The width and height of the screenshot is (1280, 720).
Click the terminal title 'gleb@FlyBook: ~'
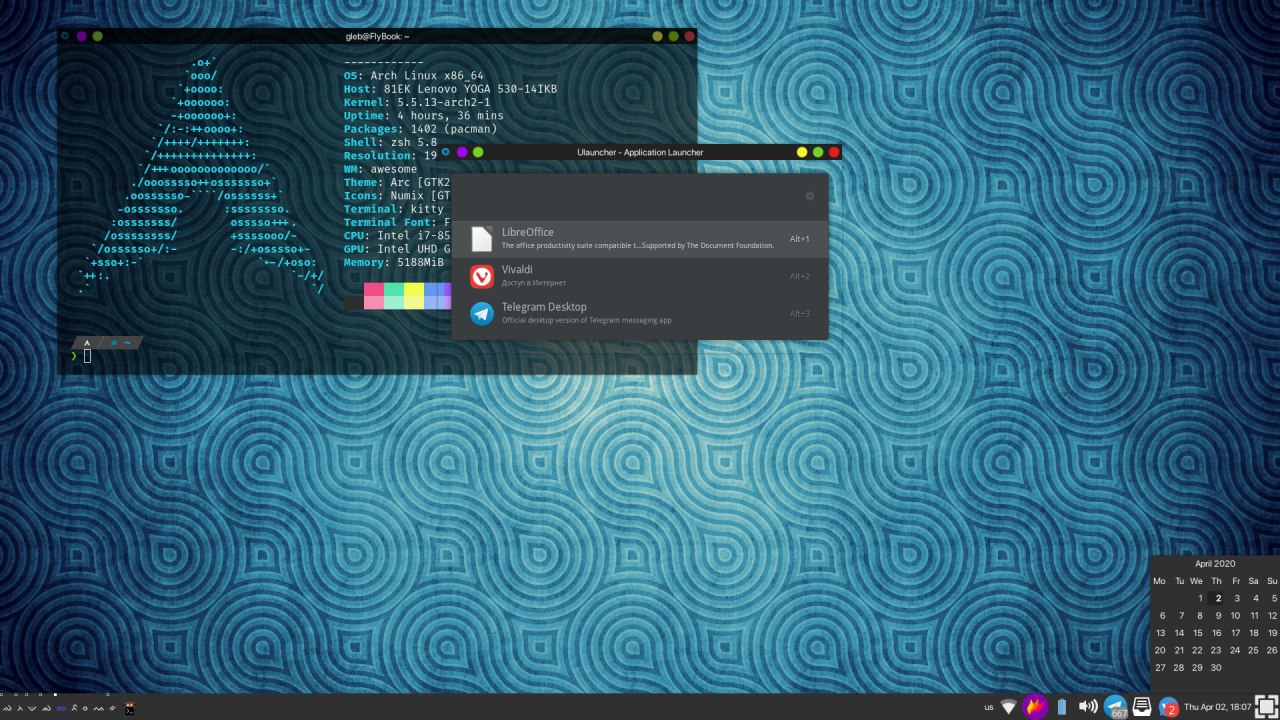click(x=377, y=36)
